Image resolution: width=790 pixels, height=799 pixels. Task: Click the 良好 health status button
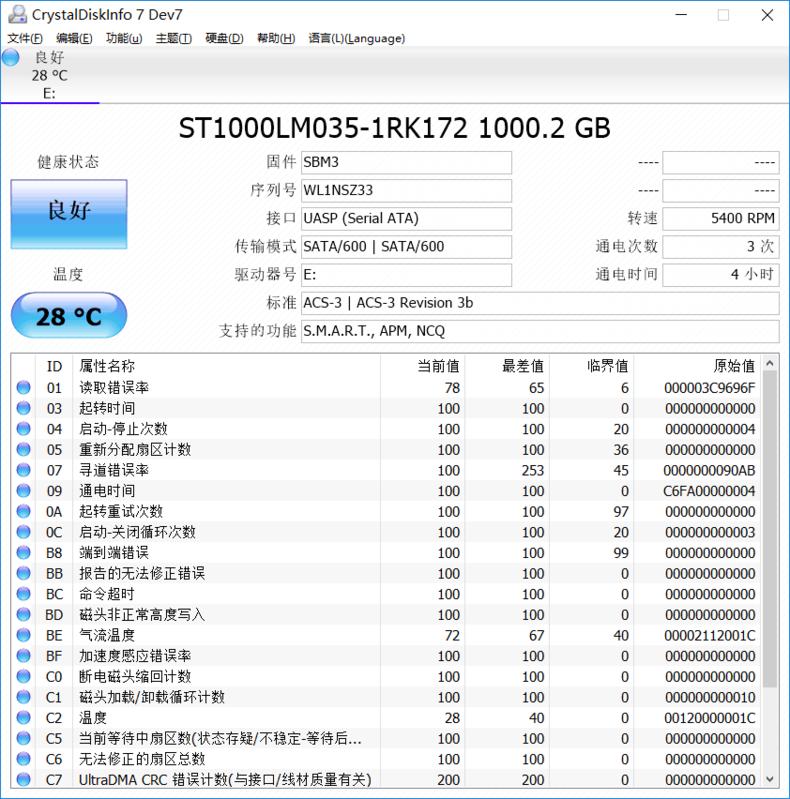pos(69,214)
